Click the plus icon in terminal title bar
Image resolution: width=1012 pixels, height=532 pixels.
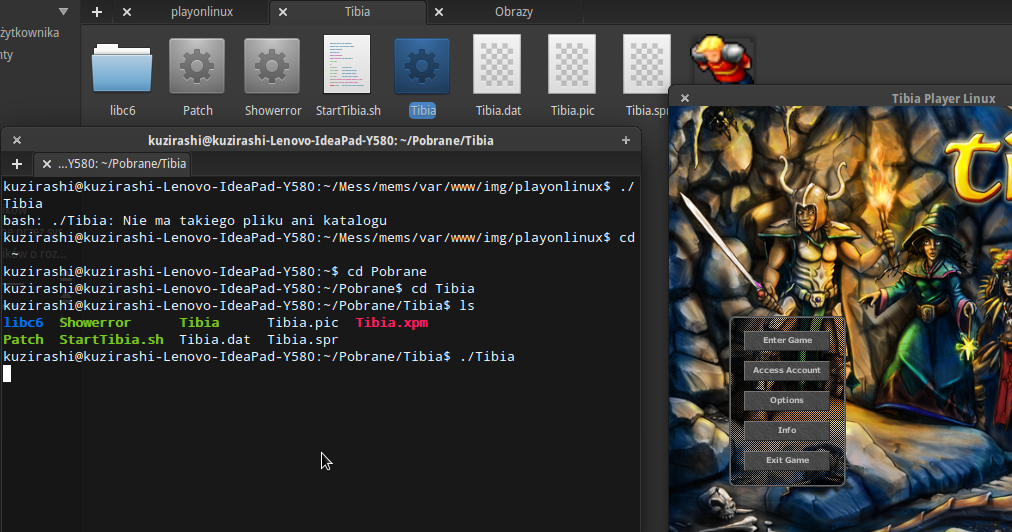click(x=625, y=140)
